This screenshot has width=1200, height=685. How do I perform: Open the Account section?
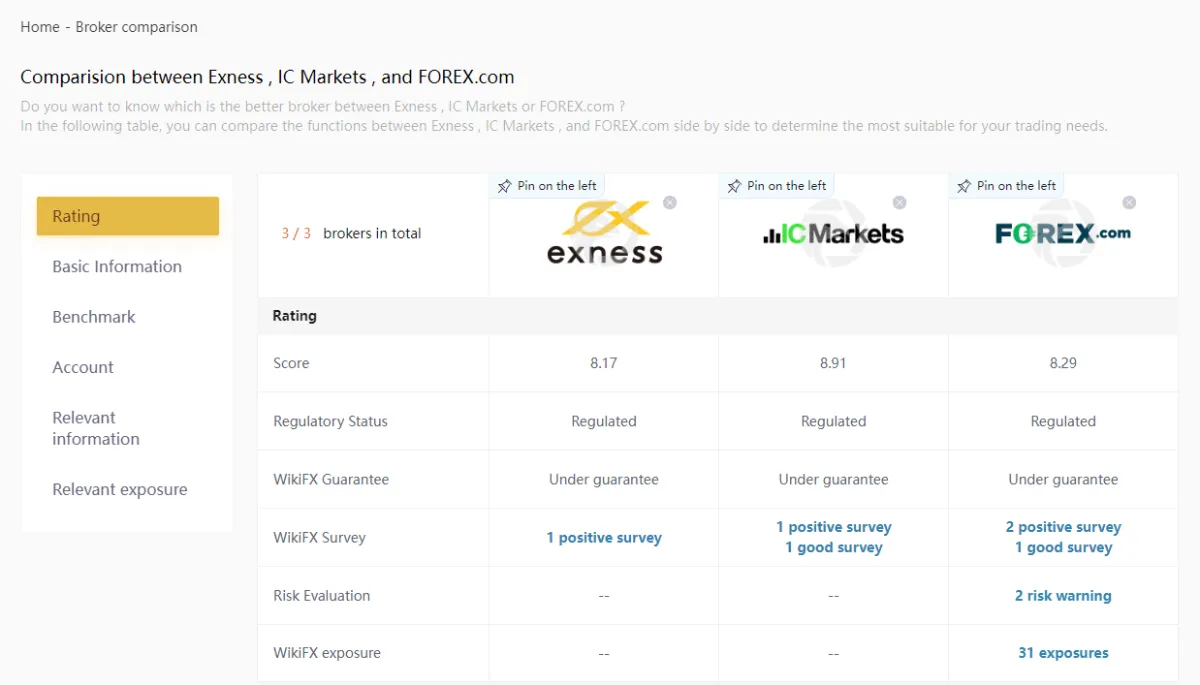pyautogui.click(x=83, y=367)
